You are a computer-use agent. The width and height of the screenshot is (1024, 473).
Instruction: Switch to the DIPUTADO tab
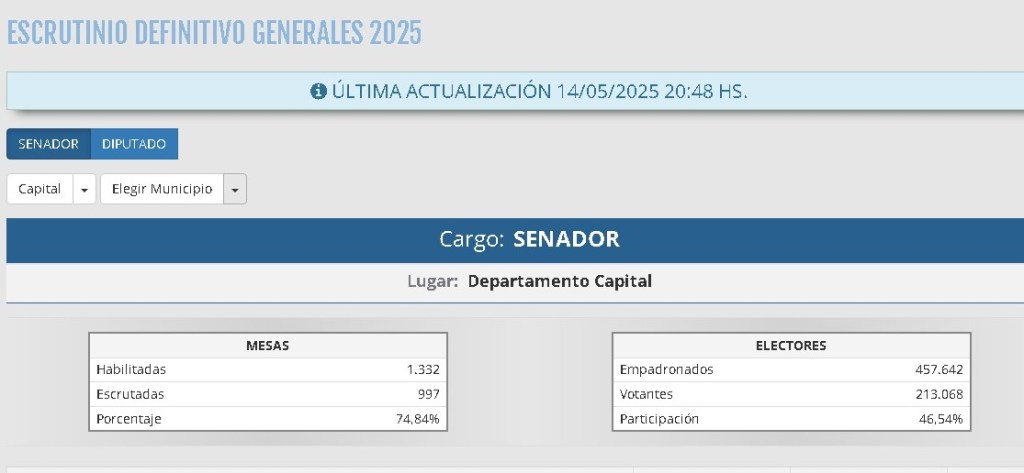click(x=134, y=144)
